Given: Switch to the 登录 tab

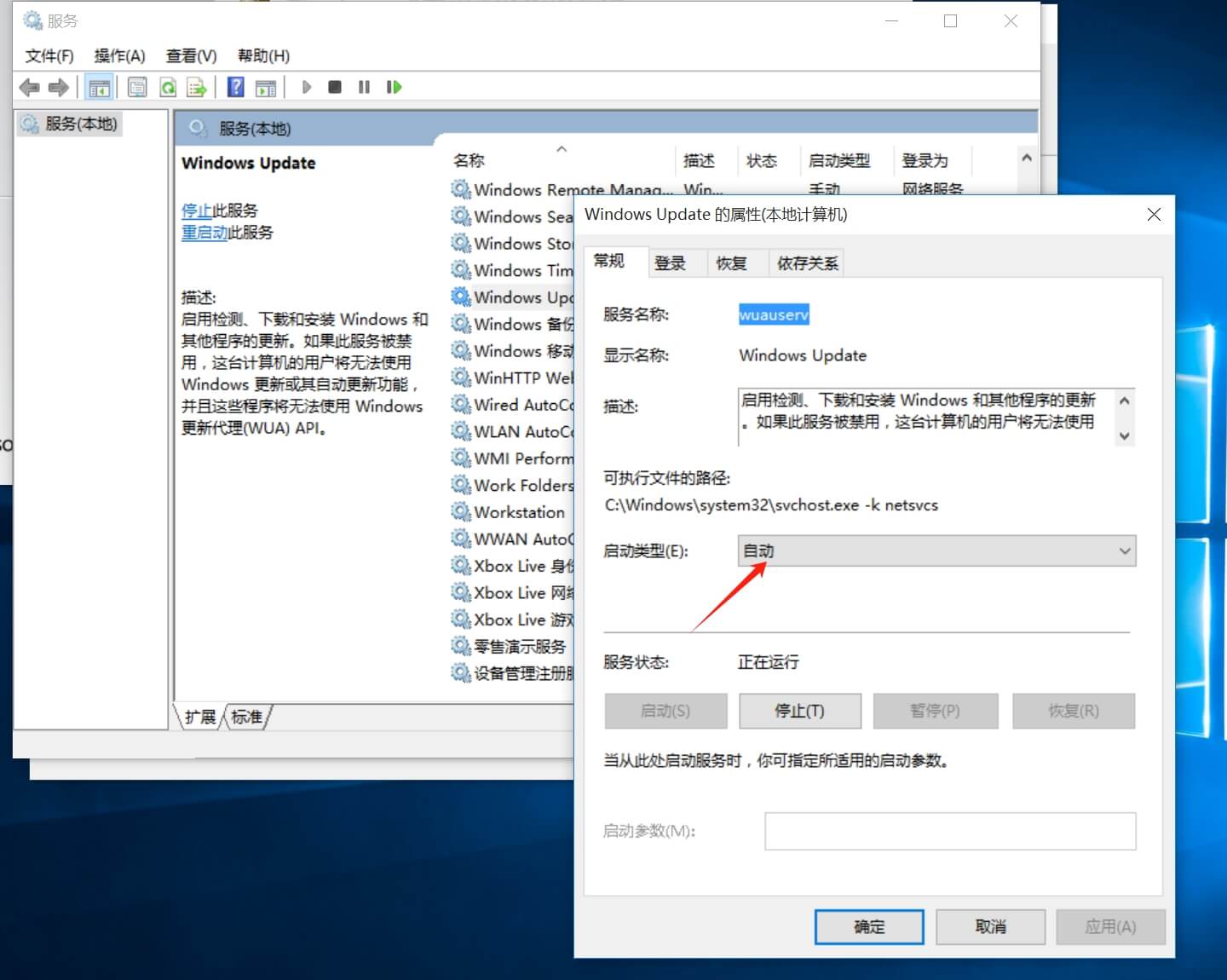Looking at the screenshot, I should coord(670,263).
